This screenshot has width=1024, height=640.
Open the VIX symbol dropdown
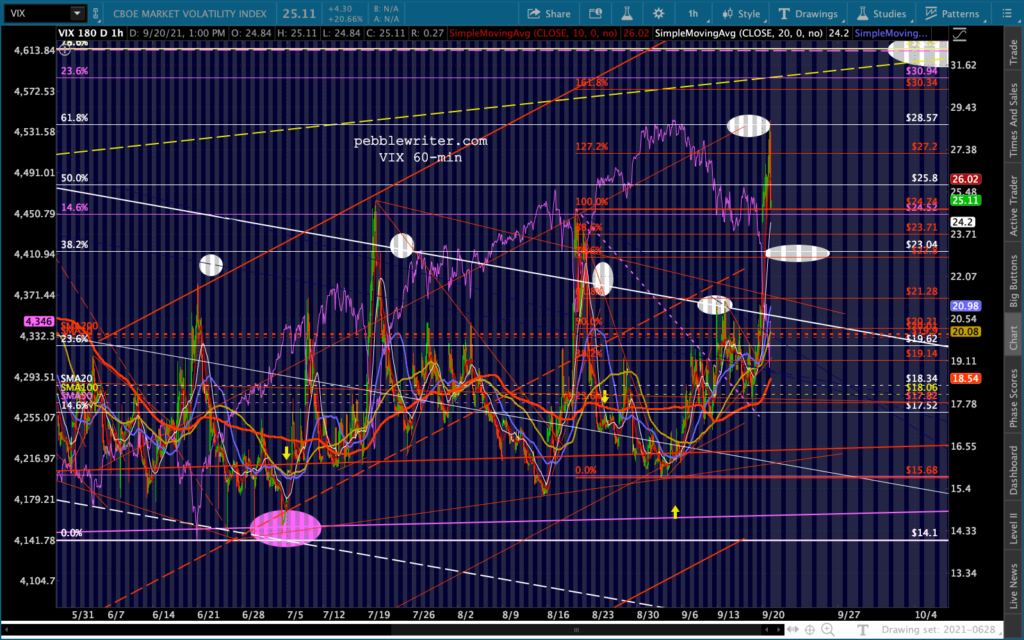tap(77, 14)
